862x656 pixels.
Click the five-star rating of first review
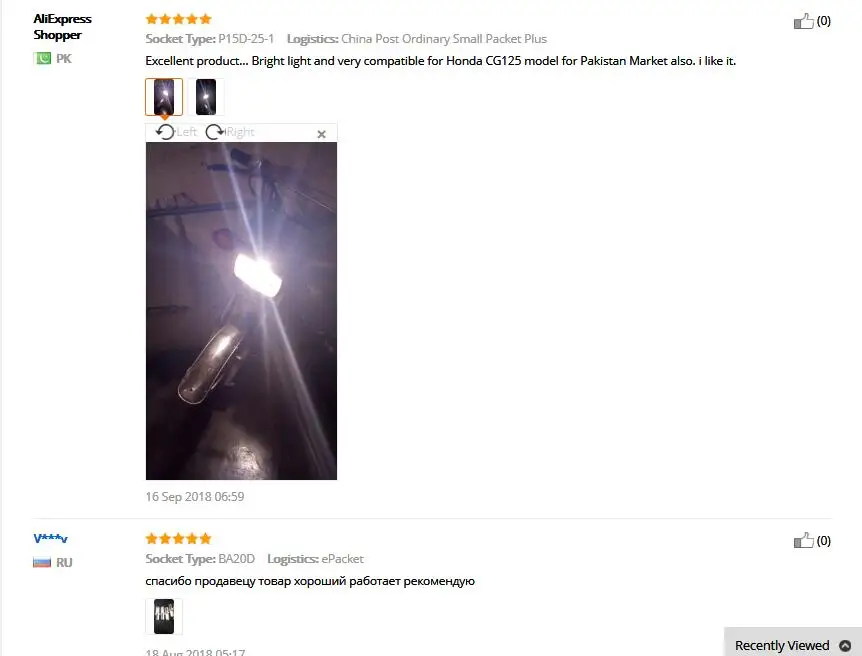point(178,19)
